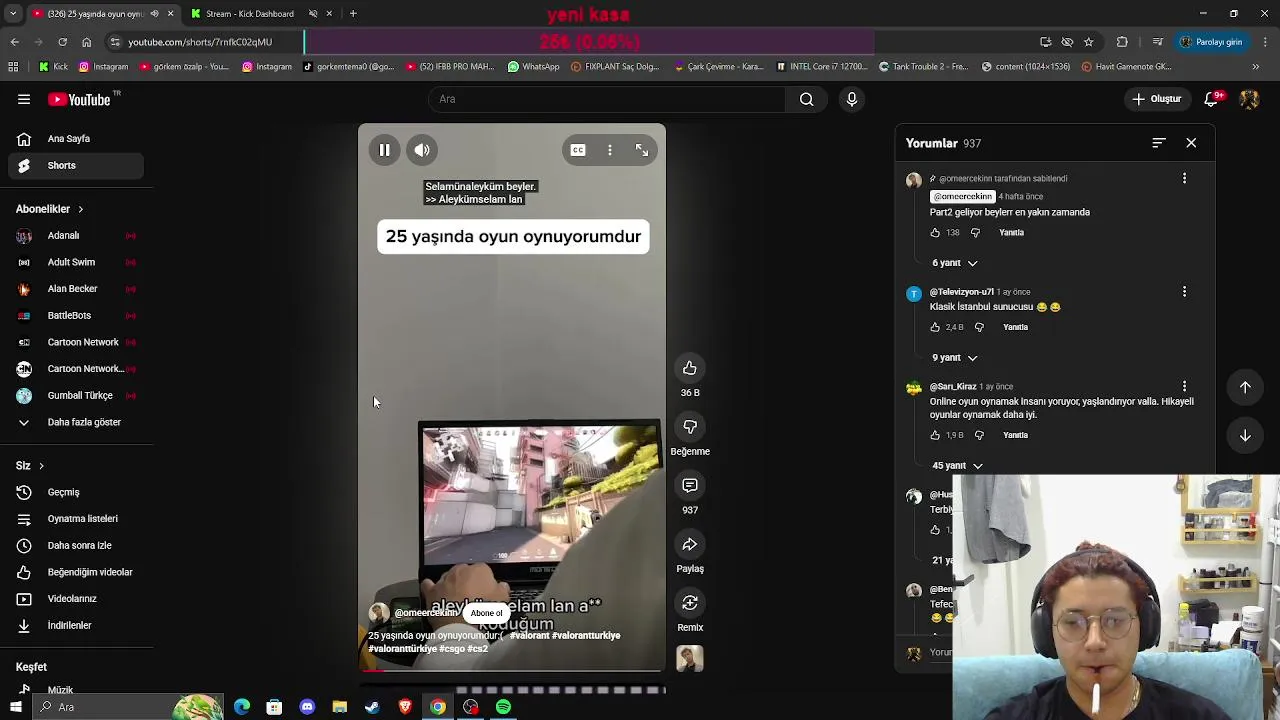The width and height of the screenshot is (1280, 720).
Task: Sort comments with the sort icon
Action: pos(1159,143)
